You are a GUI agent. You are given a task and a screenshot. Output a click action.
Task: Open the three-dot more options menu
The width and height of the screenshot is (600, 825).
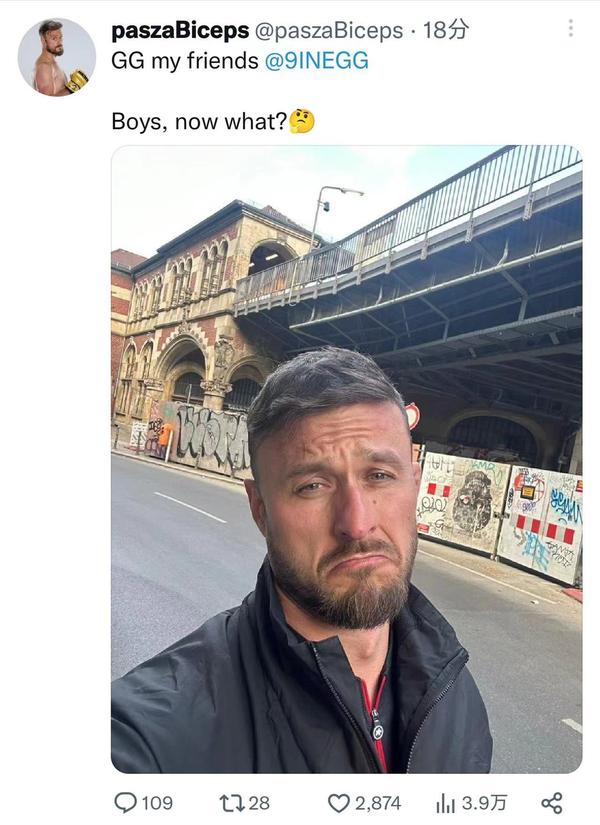571,28
